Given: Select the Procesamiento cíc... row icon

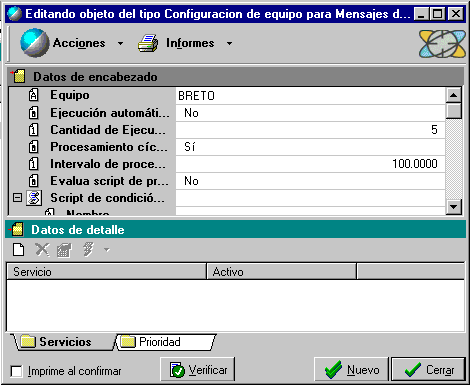Looking at the screenshot, I should click(x=33, y=147).
